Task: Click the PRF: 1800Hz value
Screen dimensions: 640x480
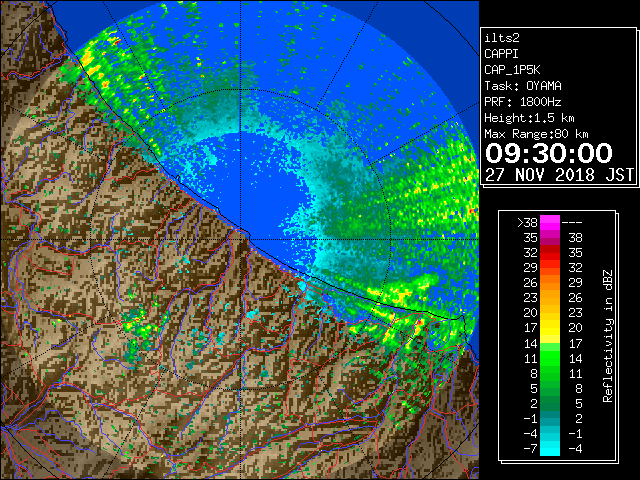Action: [x=523, y=102]
